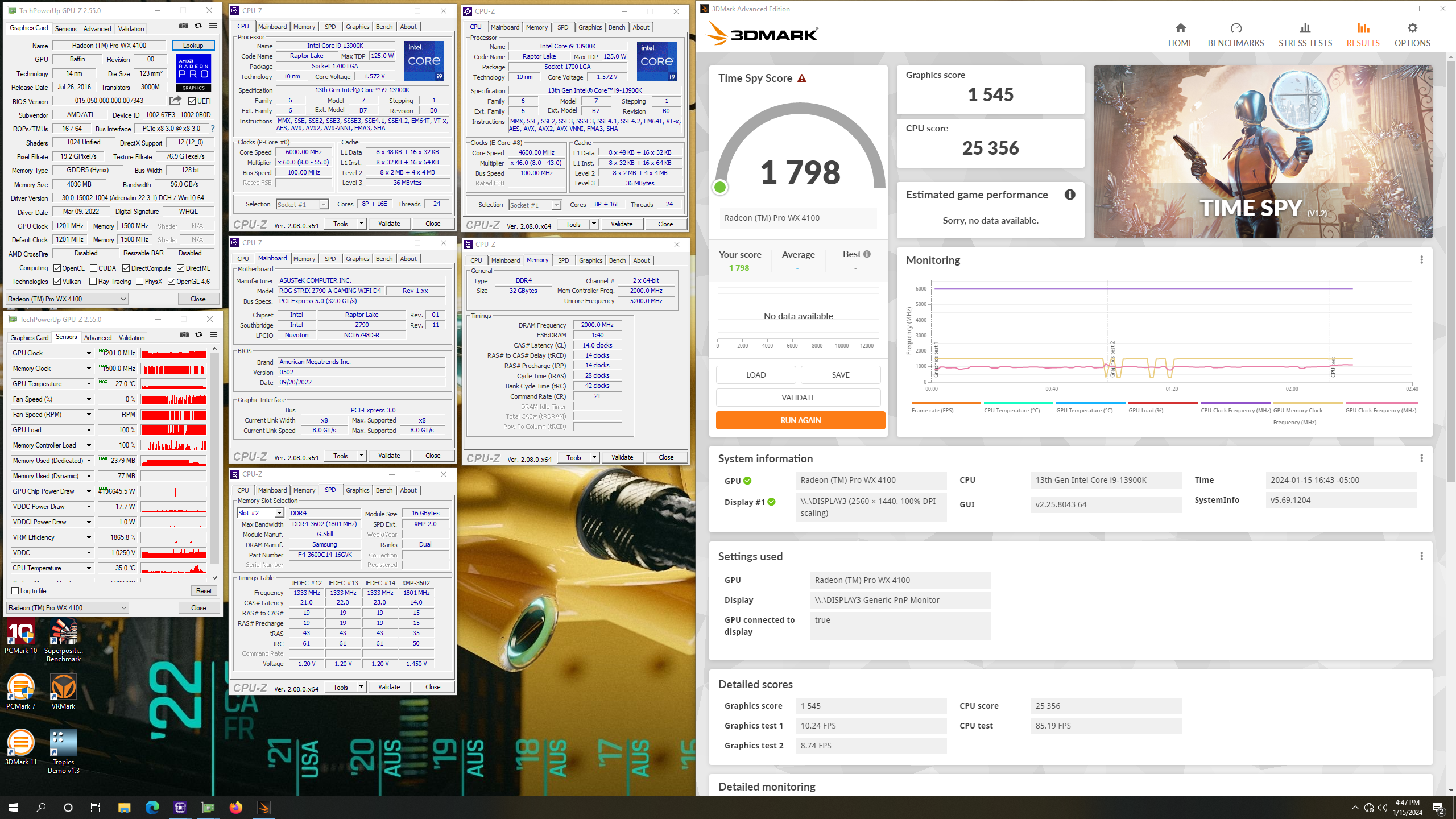The image size is (1456, 819).
Task: Open hamburger menu in GPU-Z Sensors window
Action: [213, 335]
